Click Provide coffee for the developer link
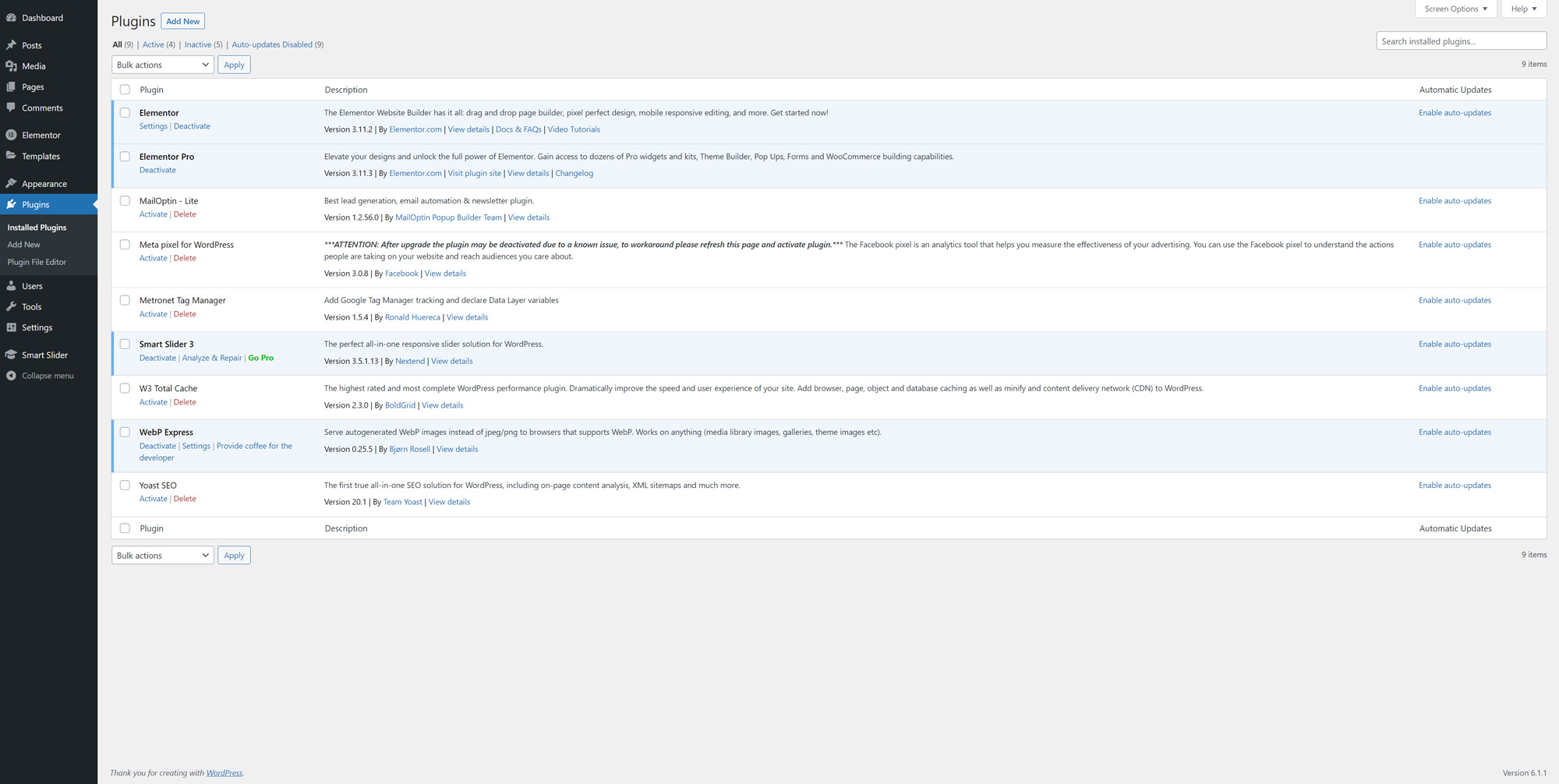 [x=216, y=452]
